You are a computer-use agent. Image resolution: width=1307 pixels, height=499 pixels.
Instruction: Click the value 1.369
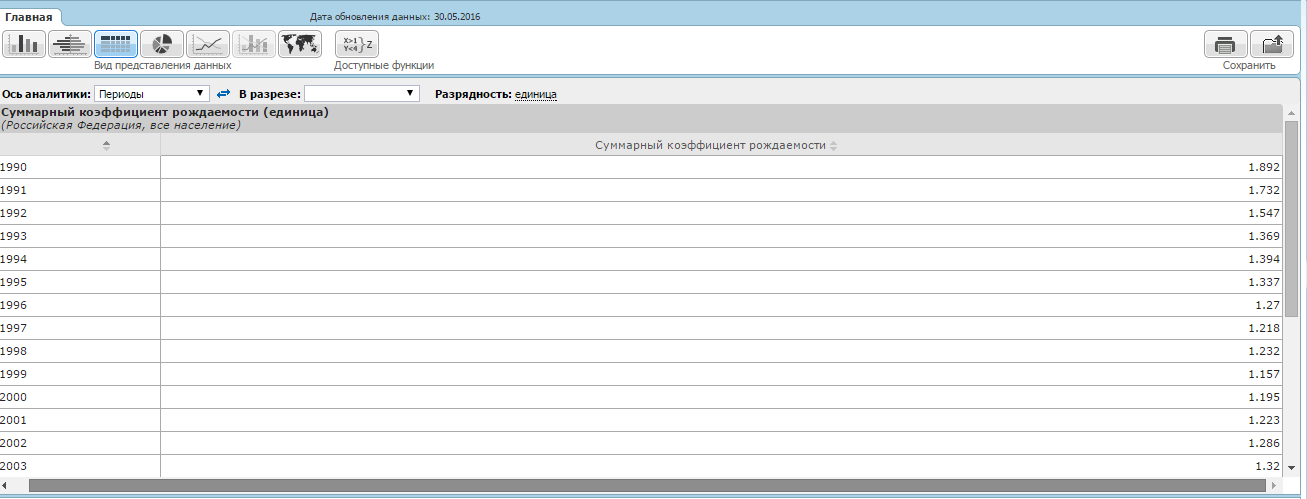pyautogui.click(x=1264, y=236)
